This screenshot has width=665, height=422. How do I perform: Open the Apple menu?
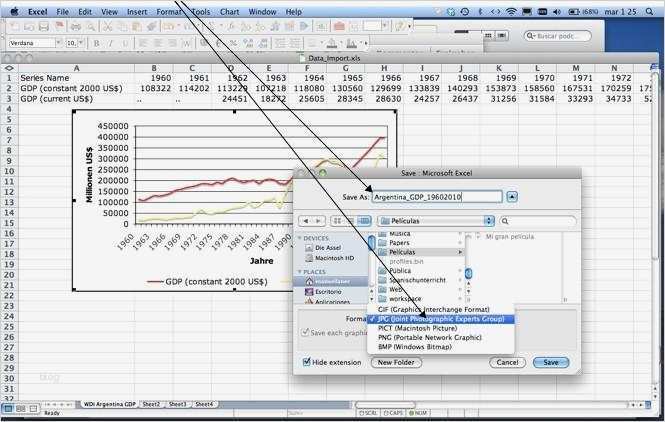[14, 12]
